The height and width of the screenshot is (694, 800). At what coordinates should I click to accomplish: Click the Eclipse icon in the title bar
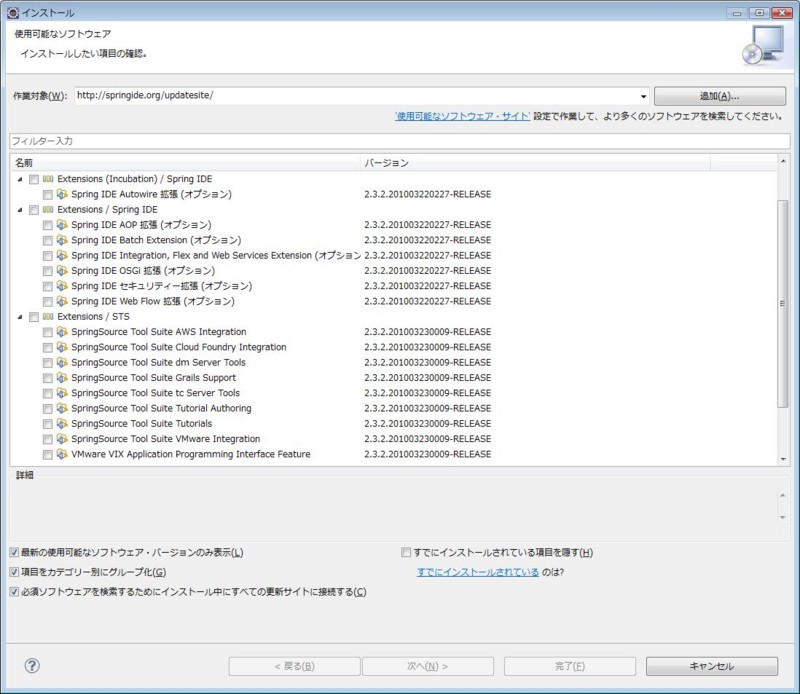coord(13,12)
